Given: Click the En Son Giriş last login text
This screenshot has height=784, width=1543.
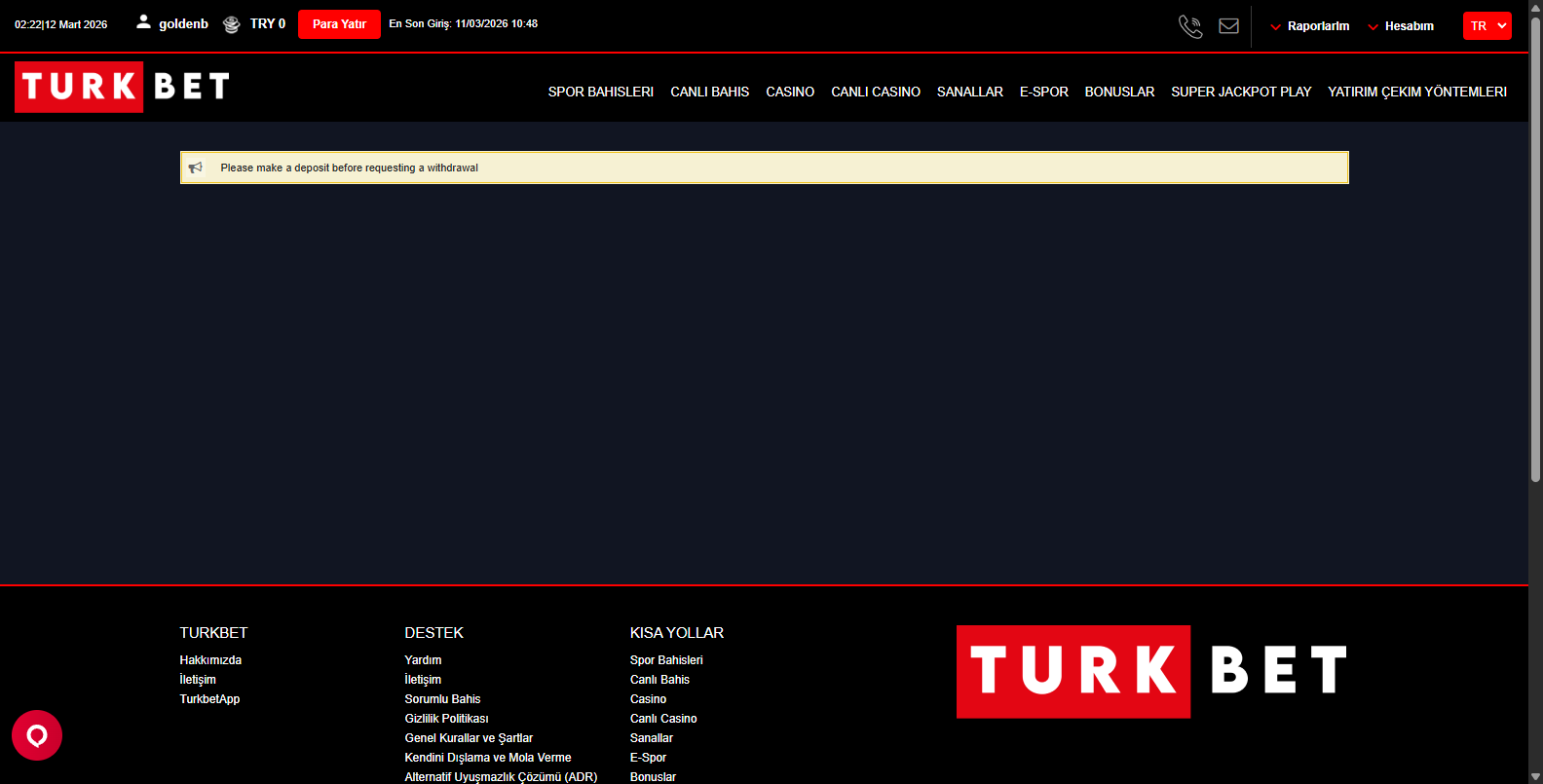Looking at the screenshot, I should tap(463, 23).
